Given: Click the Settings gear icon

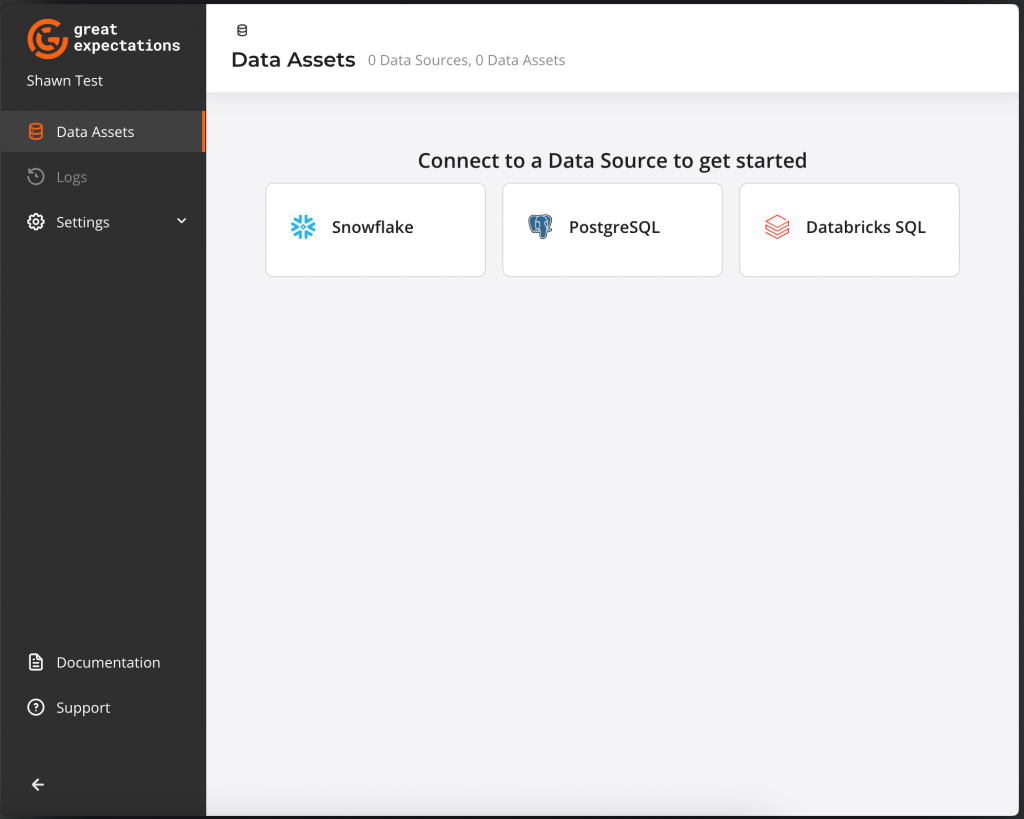Looking at the screenshot, I should point(36,222).
